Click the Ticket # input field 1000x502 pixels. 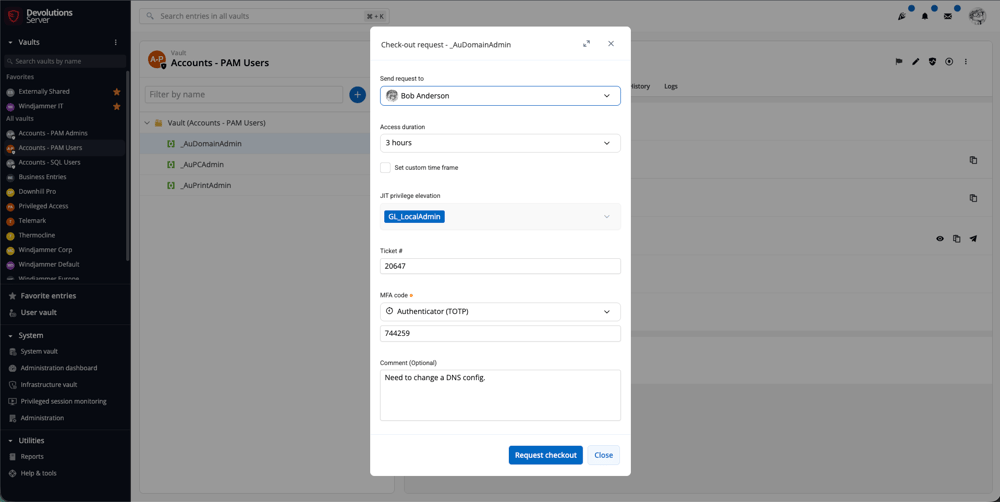click(x=500, y=266)
